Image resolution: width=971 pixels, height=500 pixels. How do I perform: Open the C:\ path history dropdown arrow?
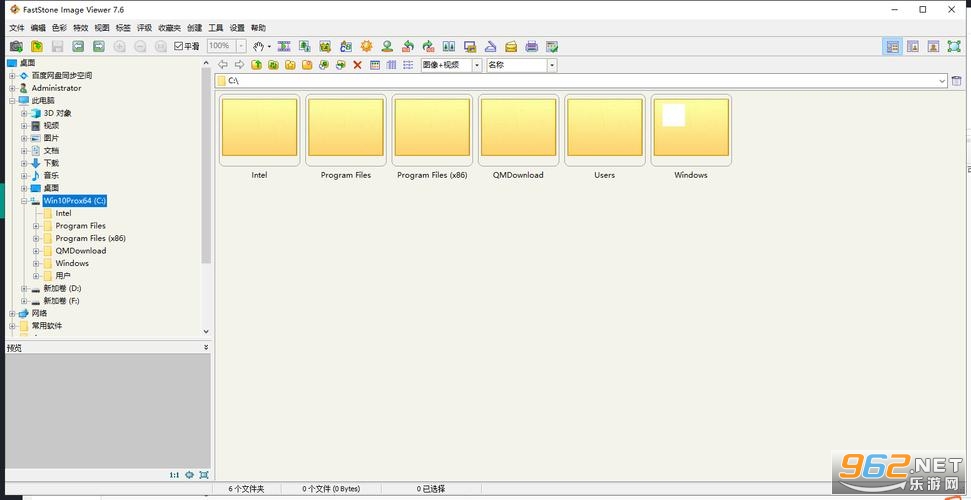coord(943,81)
